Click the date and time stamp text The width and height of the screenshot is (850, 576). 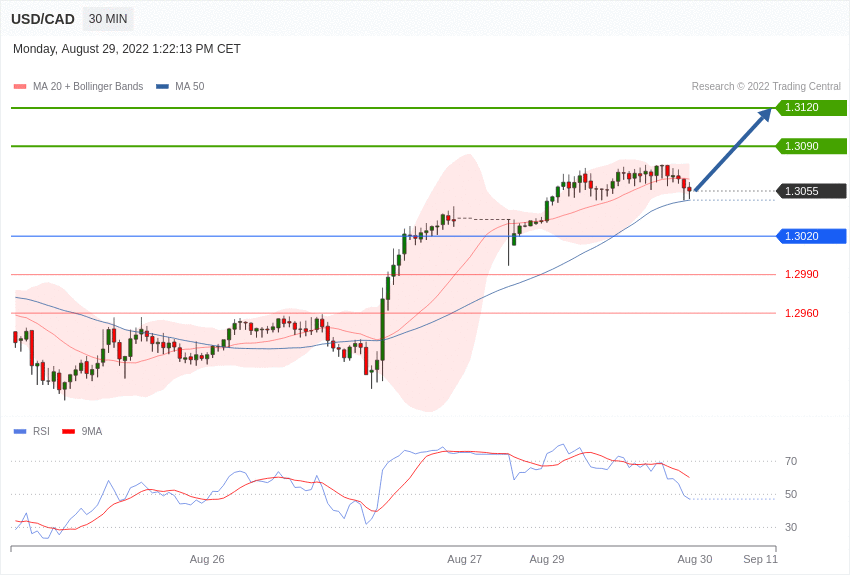point(127,49)
